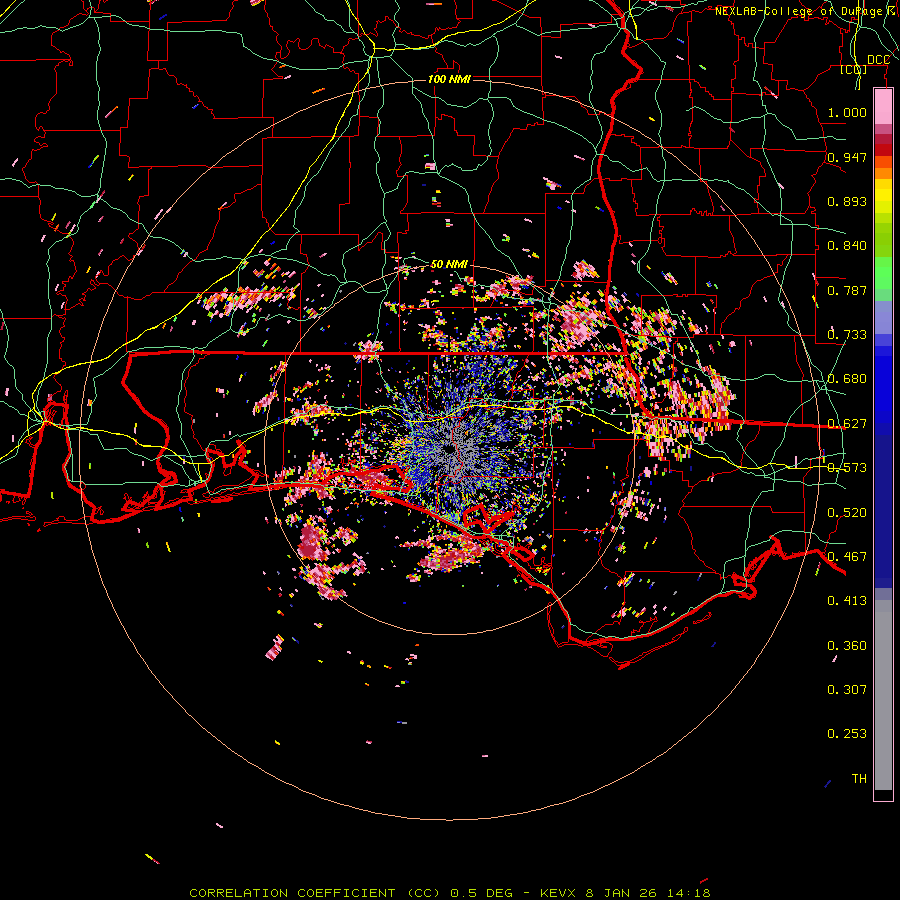Select the 0.947 legend value
Viewport: 900px width, 900px height.
(847, 157)
